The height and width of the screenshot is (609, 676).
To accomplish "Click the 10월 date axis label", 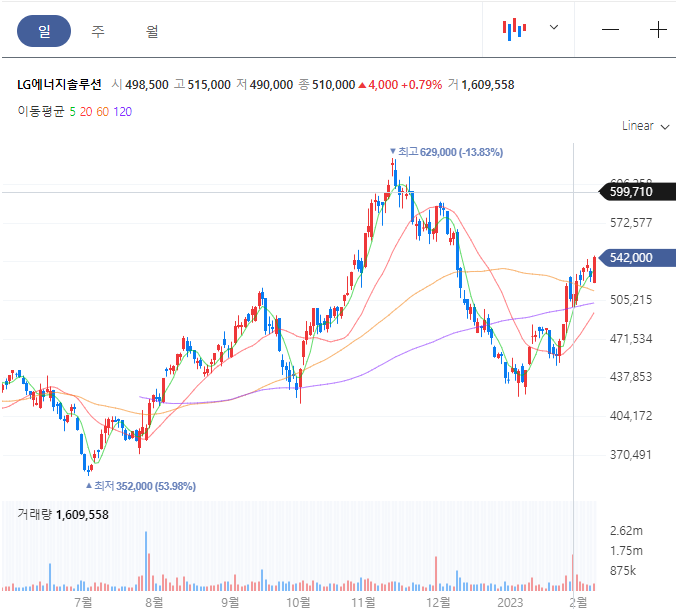I will (298, 602).
